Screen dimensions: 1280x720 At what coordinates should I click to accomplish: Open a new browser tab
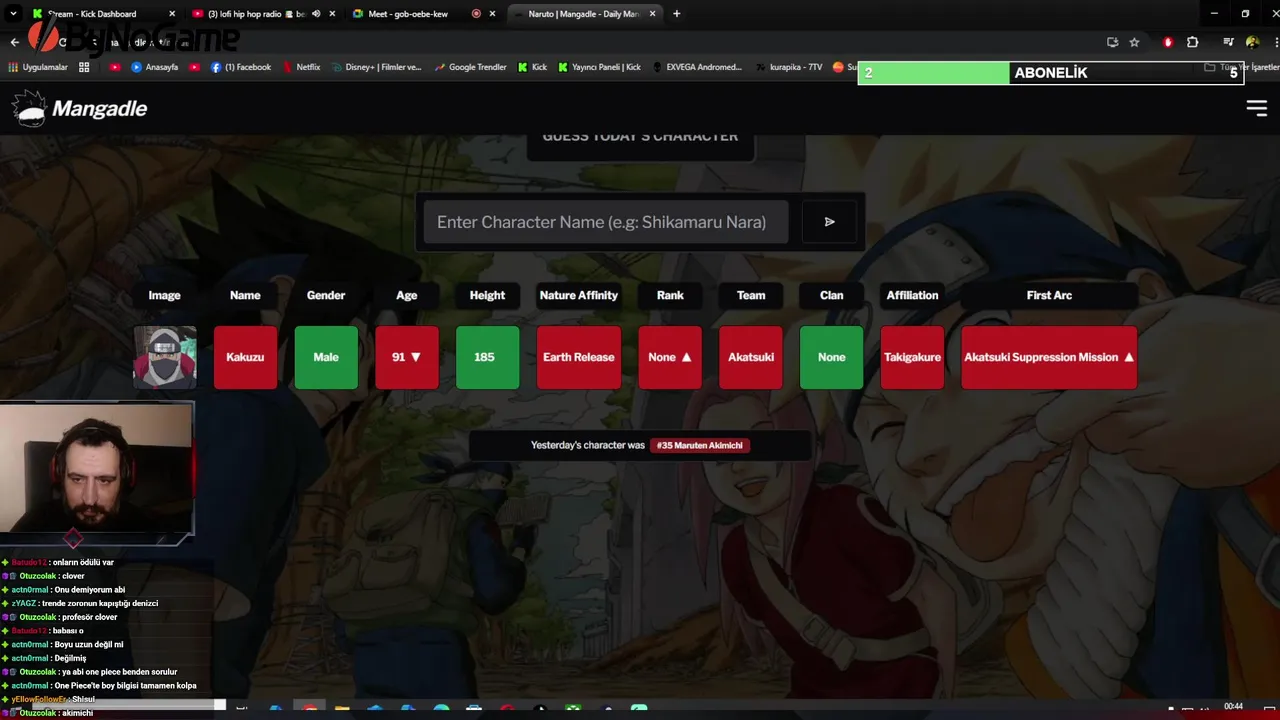click(x=677, y=14)
